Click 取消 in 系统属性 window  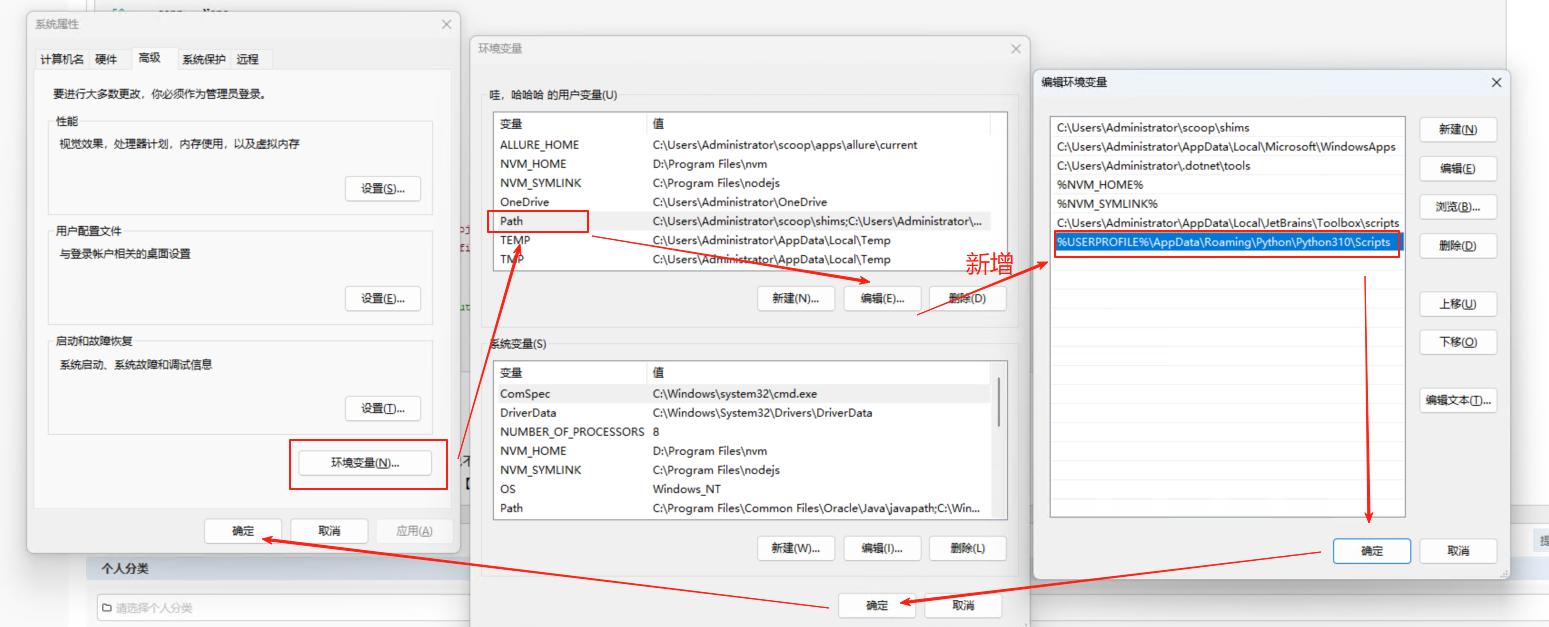[x=329, y=531]
